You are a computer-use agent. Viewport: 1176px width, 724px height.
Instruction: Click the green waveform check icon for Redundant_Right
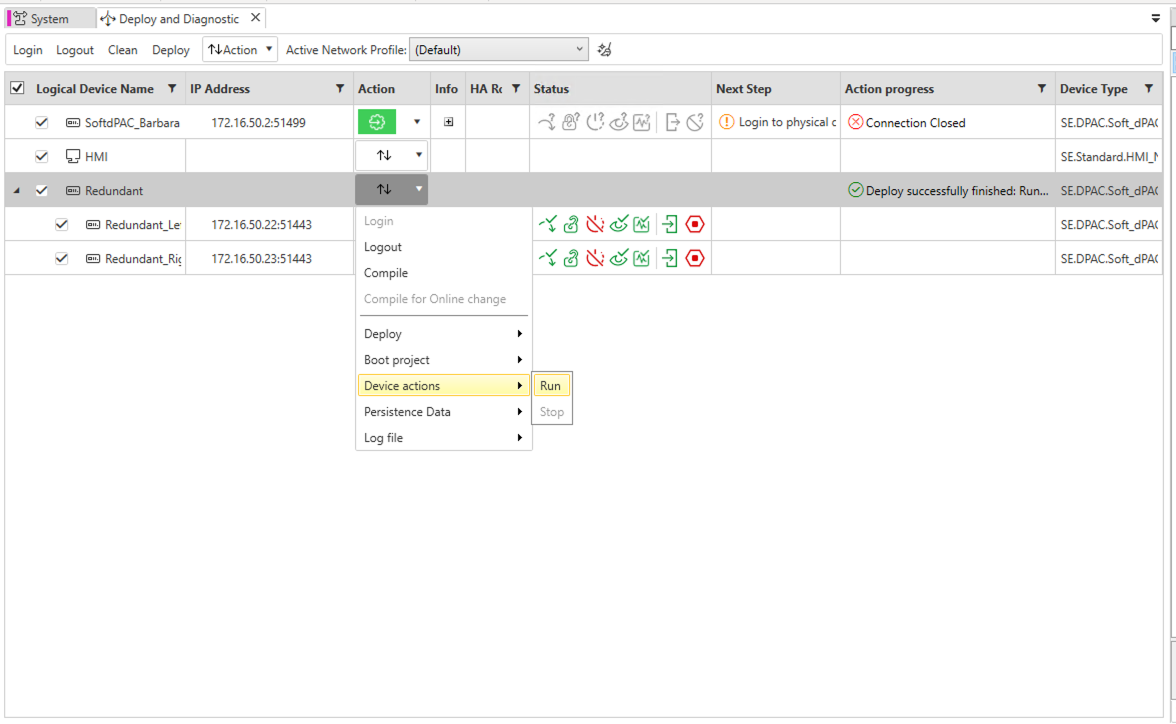tap(641, 258)
